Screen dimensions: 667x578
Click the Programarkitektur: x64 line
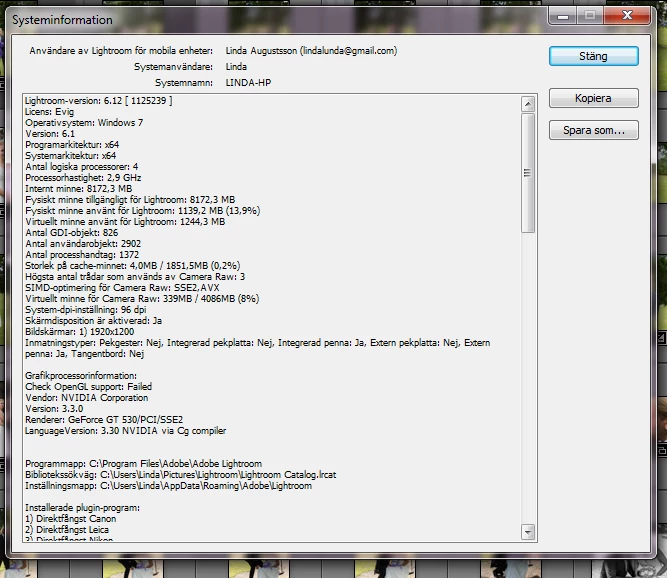tap(72, 145)
